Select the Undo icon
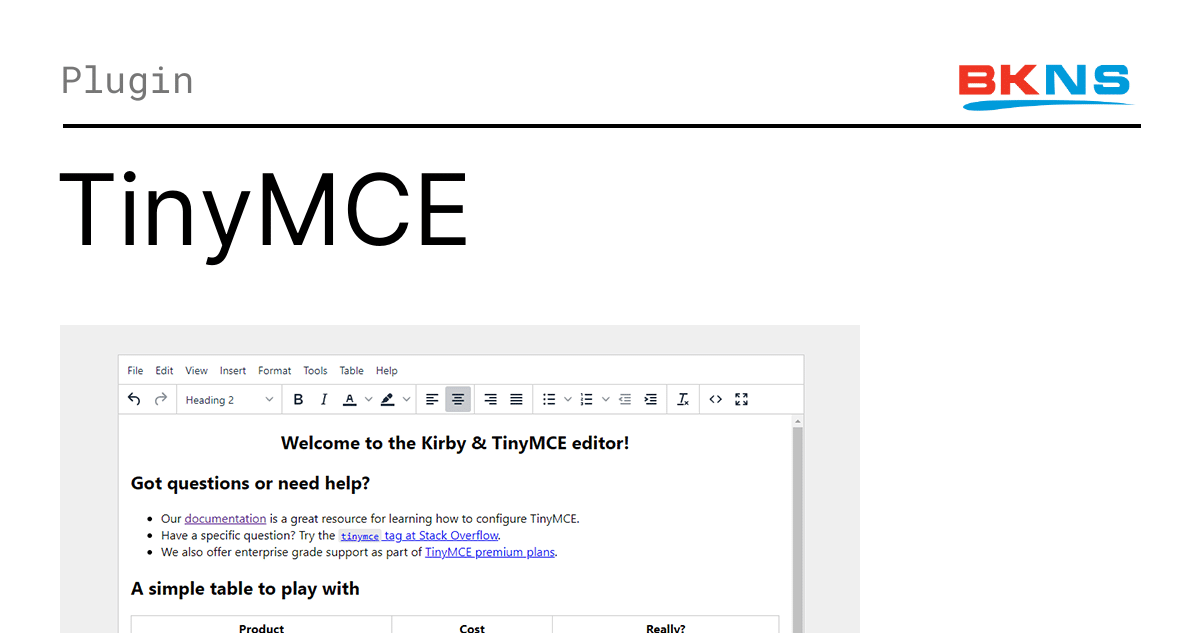The image size is (1200, 638). pos(134,399)
